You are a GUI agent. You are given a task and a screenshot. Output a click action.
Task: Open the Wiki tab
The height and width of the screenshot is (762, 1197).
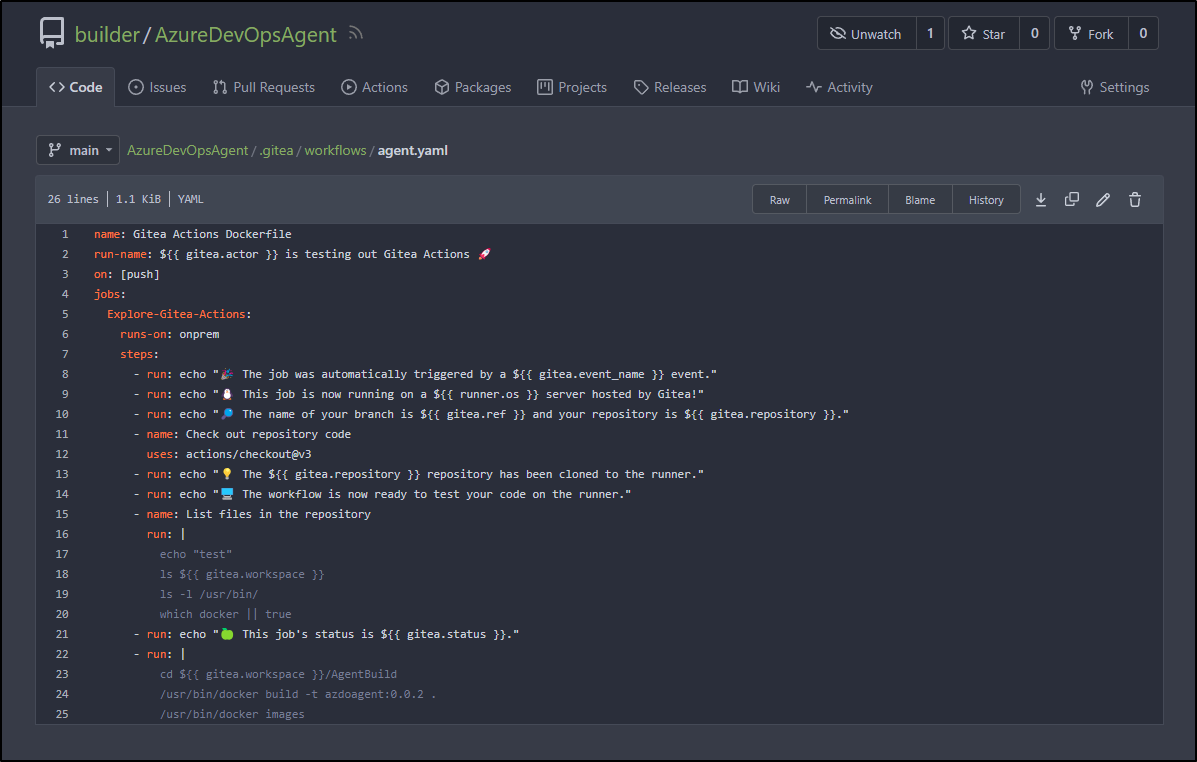tap(757, 87)
